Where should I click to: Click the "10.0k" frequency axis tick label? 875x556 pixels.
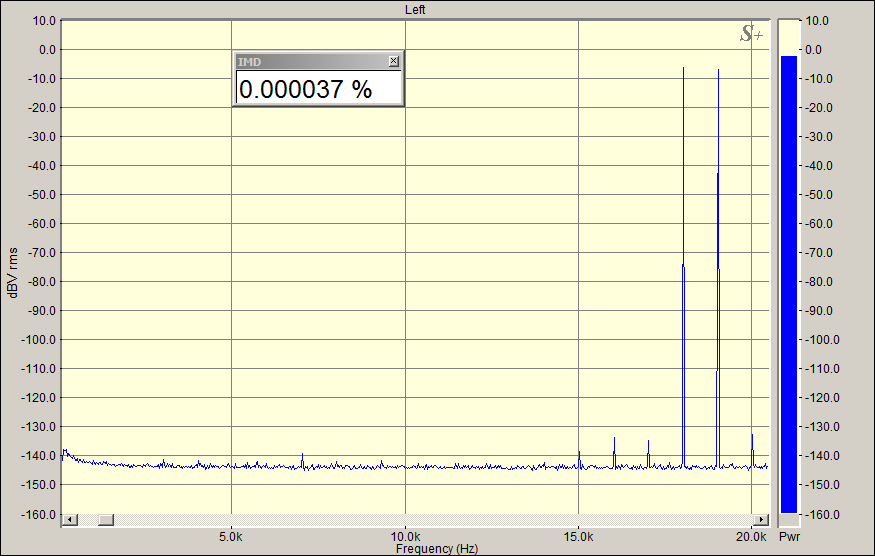[405, 537]
